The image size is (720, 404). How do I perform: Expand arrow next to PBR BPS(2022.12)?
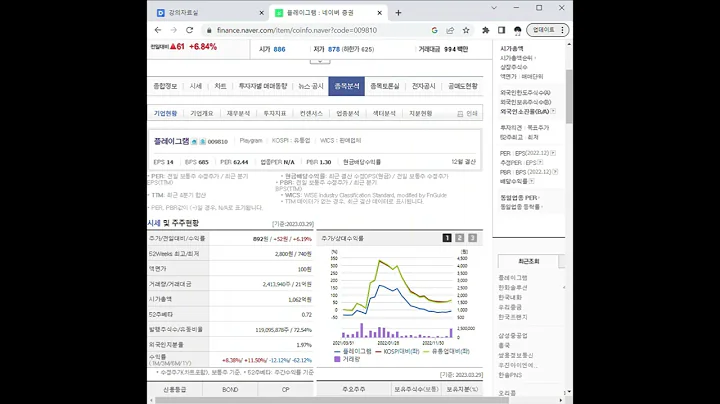click(x=555, y=172)
